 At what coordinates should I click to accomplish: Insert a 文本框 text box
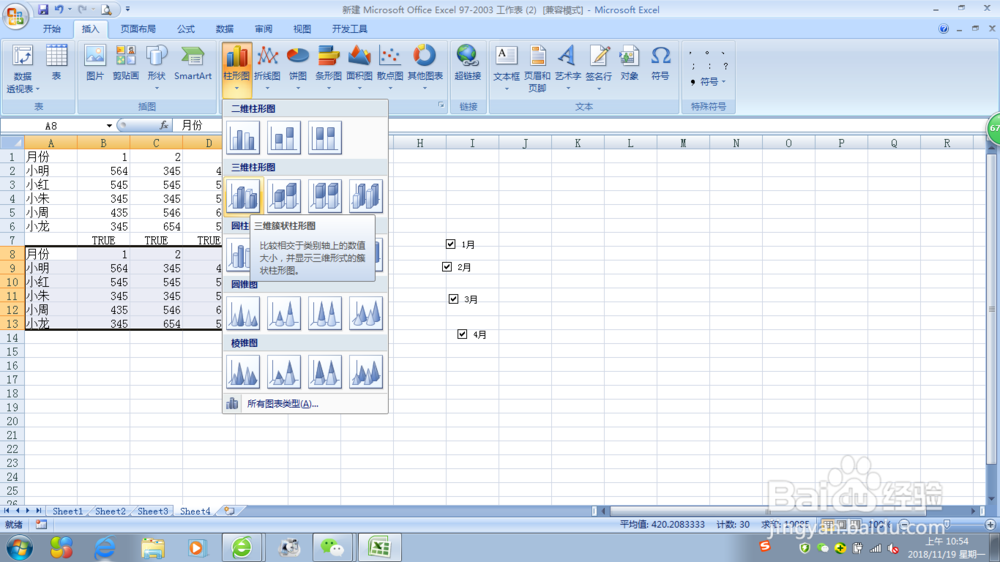point(506,68)
